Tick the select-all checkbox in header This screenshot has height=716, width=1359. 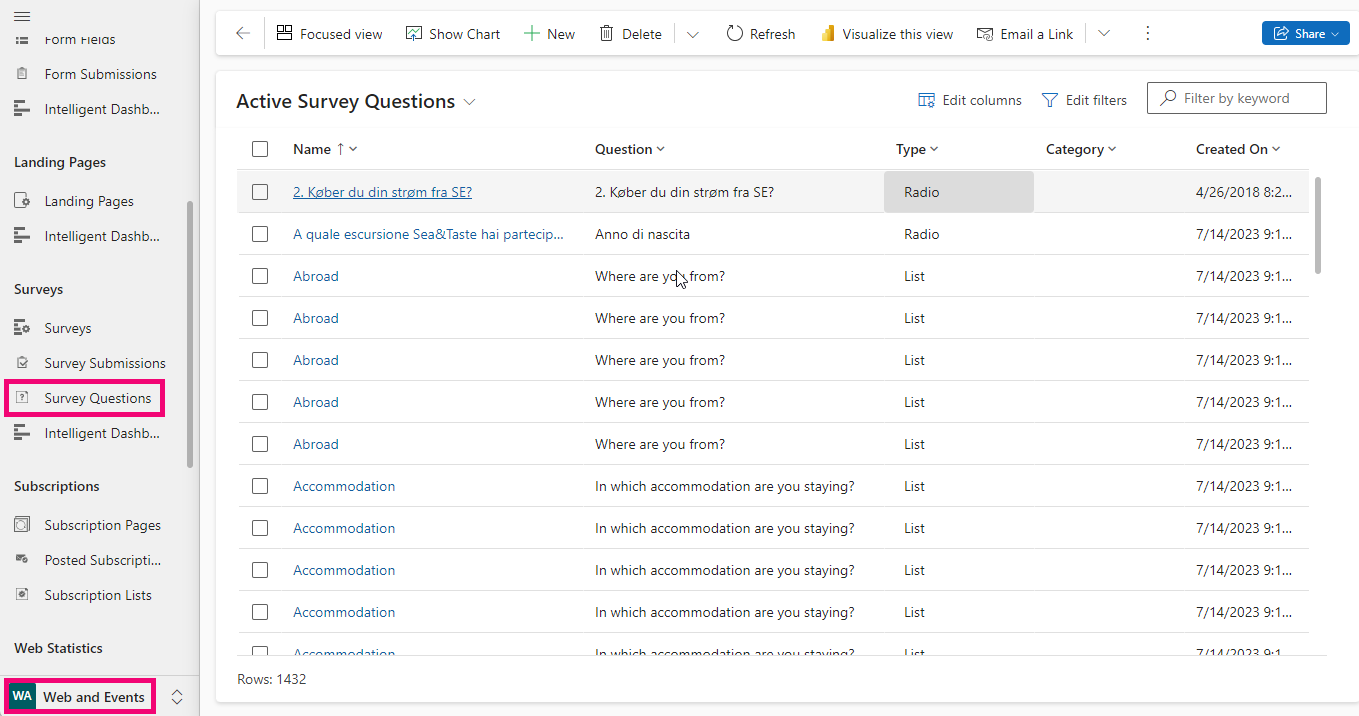point(260,149)
